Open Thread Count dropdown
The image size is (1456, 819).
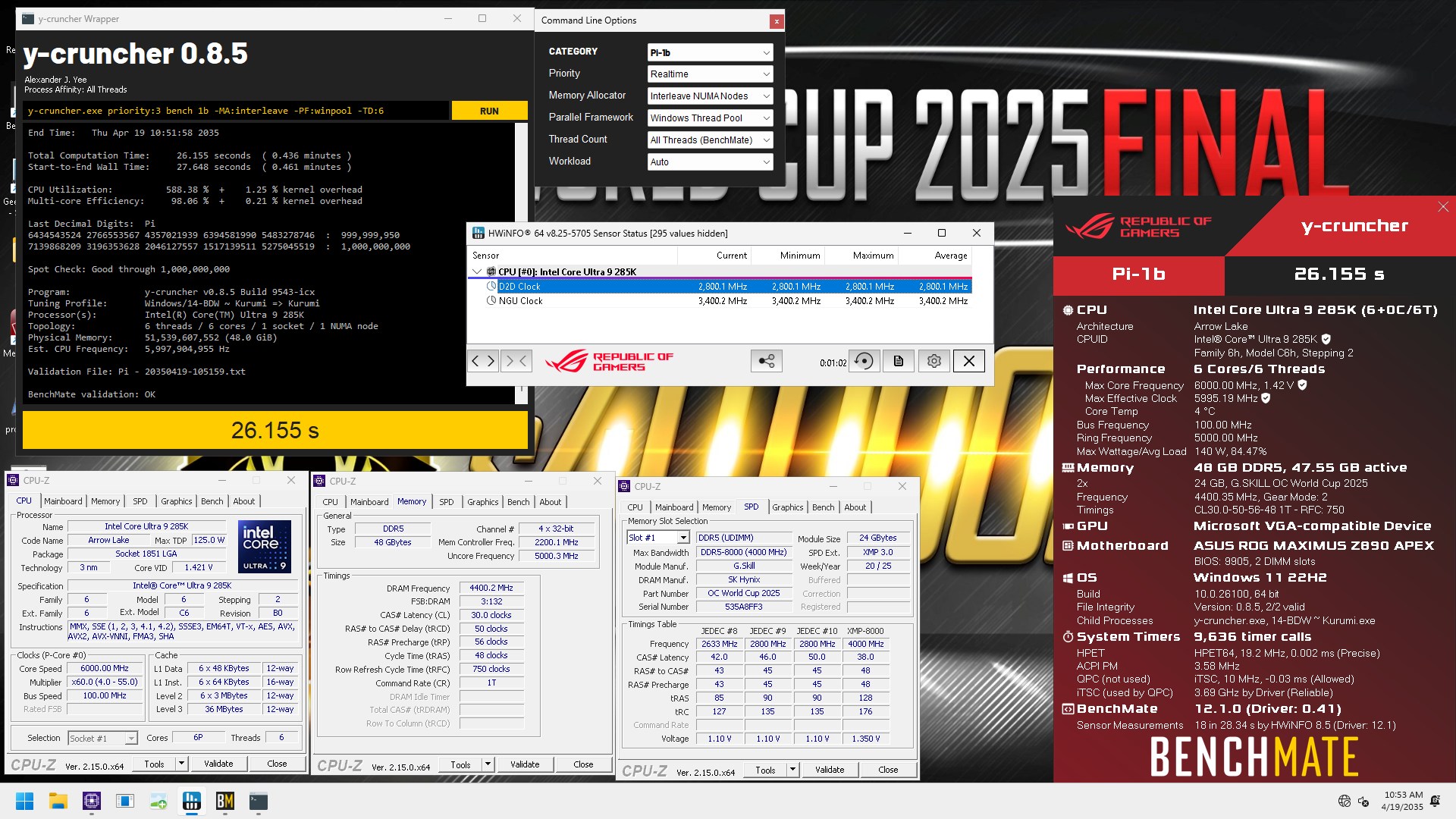(711, 140)
